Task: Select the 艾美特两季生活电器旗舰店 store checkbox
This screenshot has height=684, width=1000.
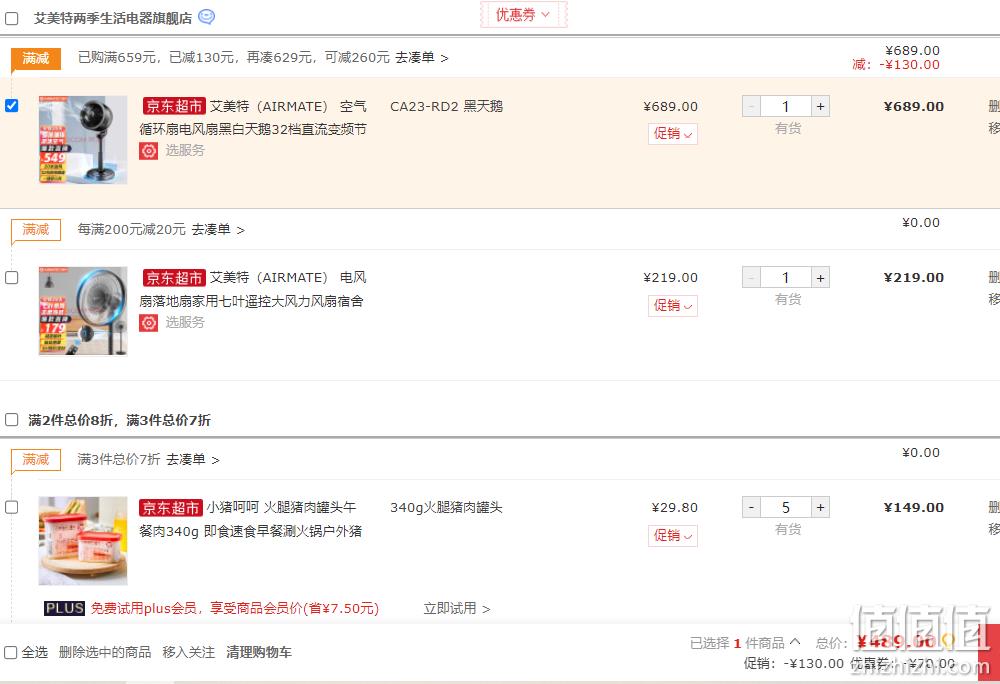Action: [11, 18]
